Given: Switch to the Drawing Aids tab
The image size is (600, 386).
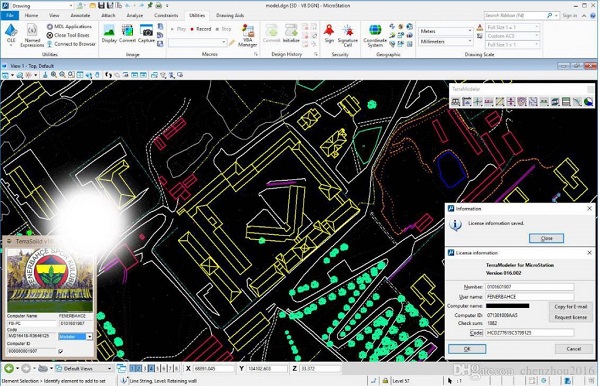Looking at the screenshot, I should pyautogui.click(x=230, y=15).
